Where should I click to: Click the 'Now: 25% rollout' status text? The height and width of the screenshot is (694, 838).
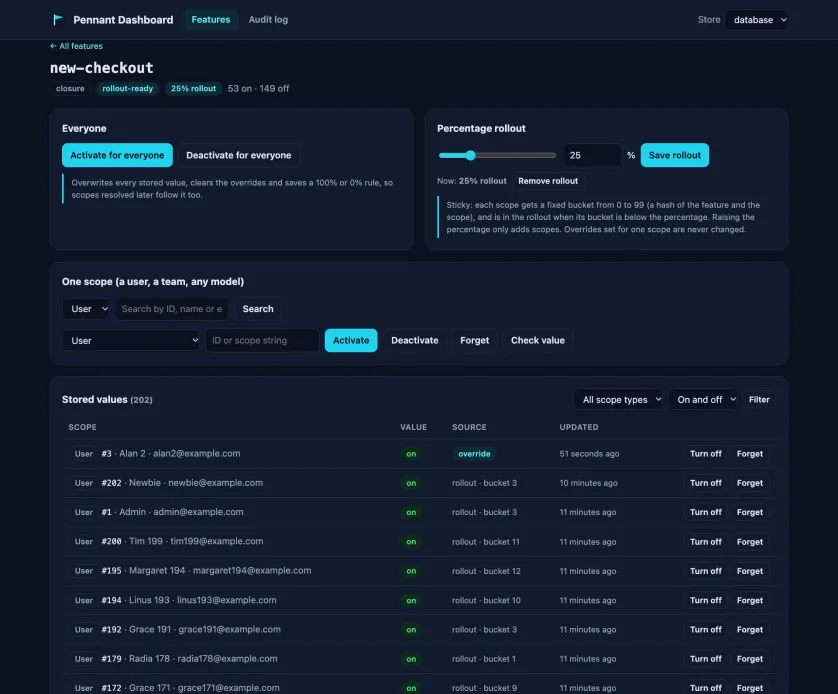click(471, 181)
